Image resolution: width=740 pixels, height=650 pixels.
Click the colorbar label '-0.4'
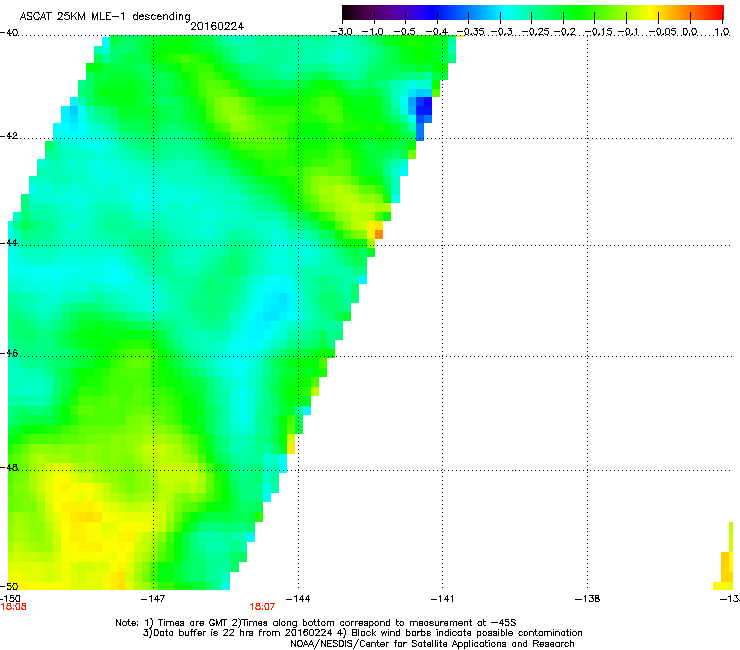click(437, 32)
